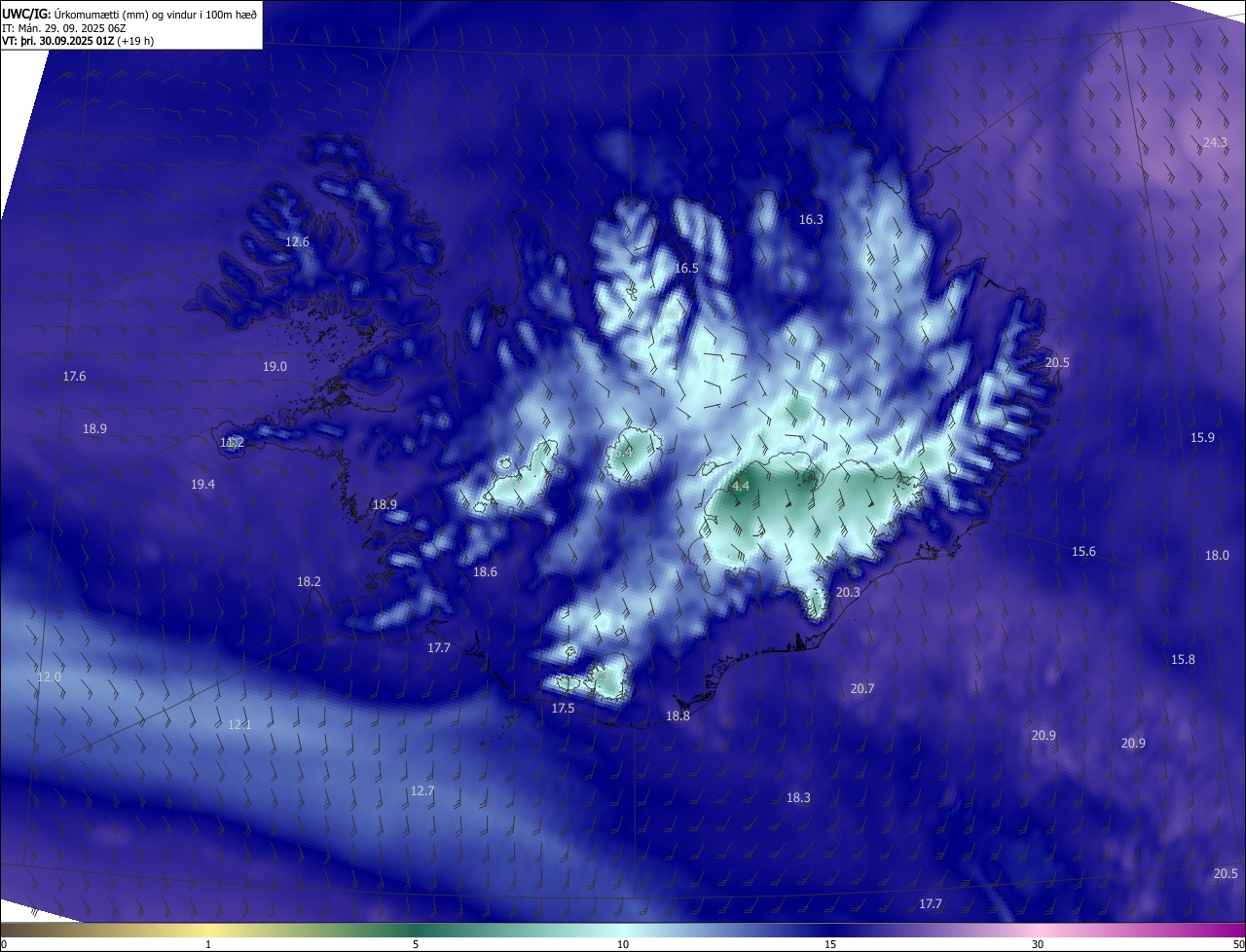Select the 18.8 value label
This screenshot has height=952, width=1246.
[x=678, y=715]
